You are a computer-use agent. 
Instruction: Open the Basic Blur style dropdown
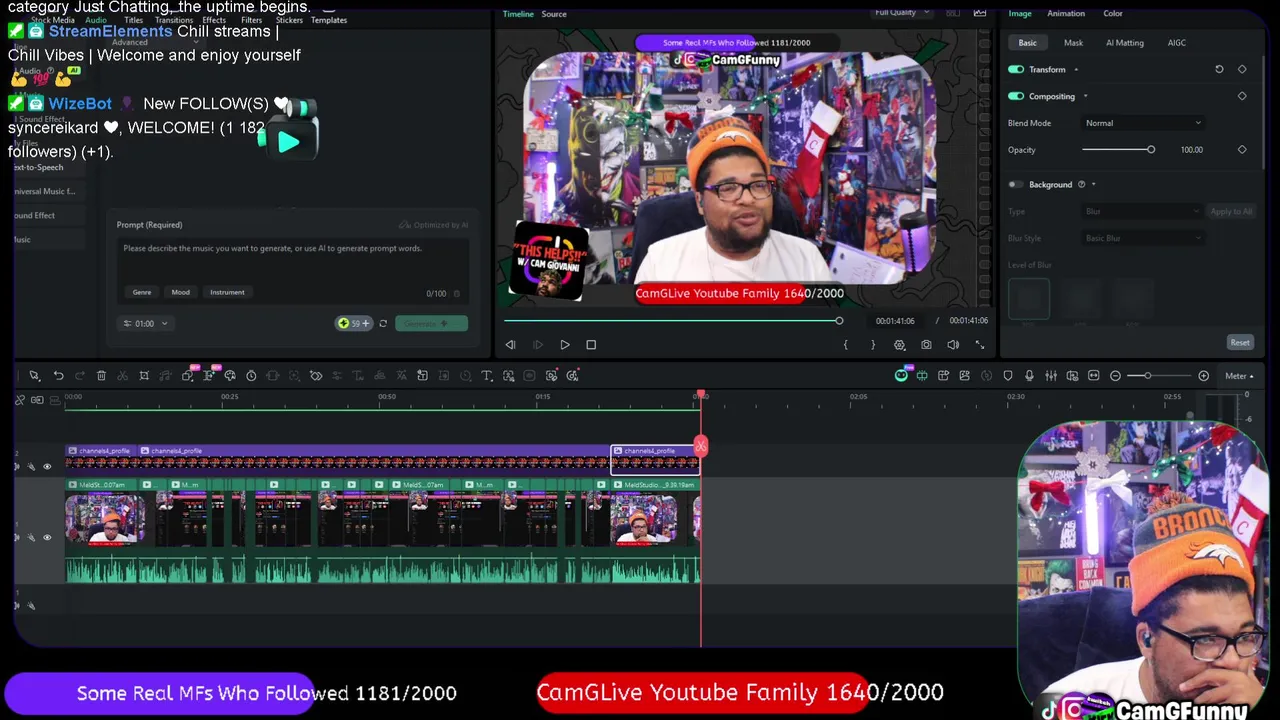pos(1143,238)
